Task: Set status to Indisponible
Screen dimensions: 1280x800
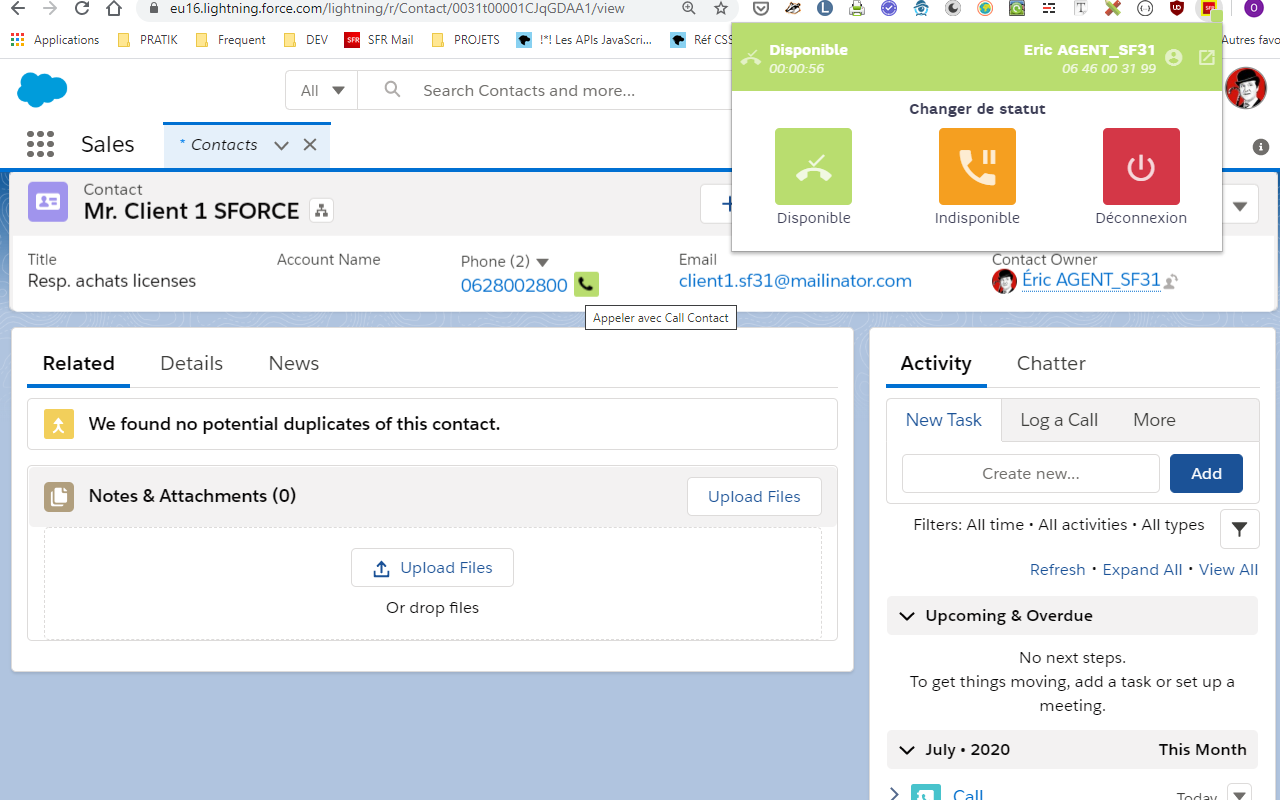Action: click(x=977, y=167)
